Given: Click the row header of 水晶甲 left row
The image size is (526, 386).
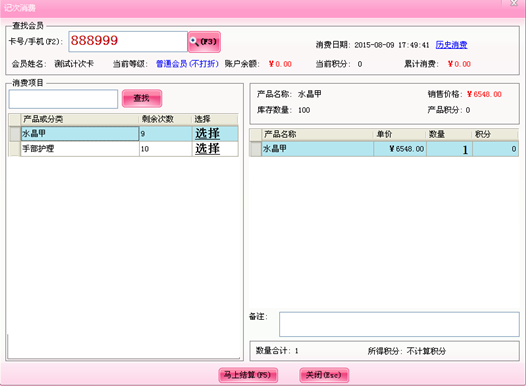Looking at the screenshot, I should tap(15, 133).
